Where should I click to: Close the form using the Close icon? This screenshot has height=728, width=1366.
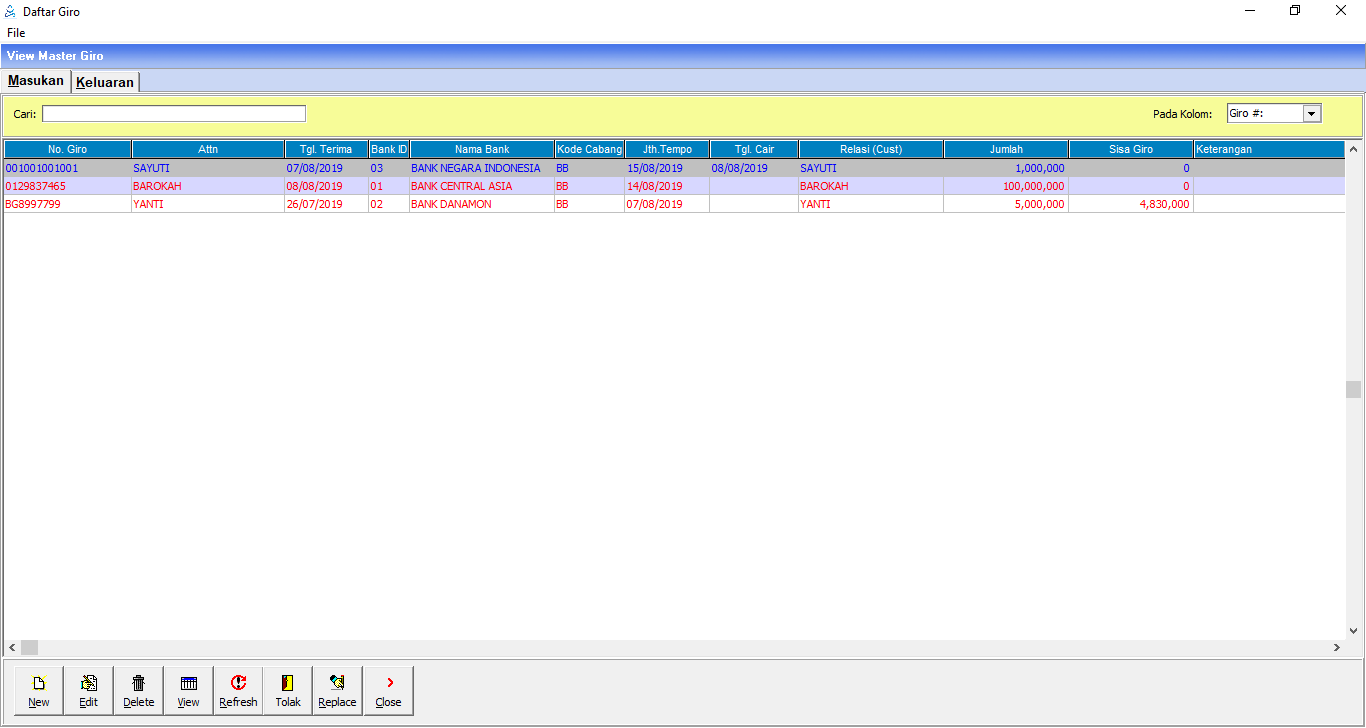(x=388, y=684)
